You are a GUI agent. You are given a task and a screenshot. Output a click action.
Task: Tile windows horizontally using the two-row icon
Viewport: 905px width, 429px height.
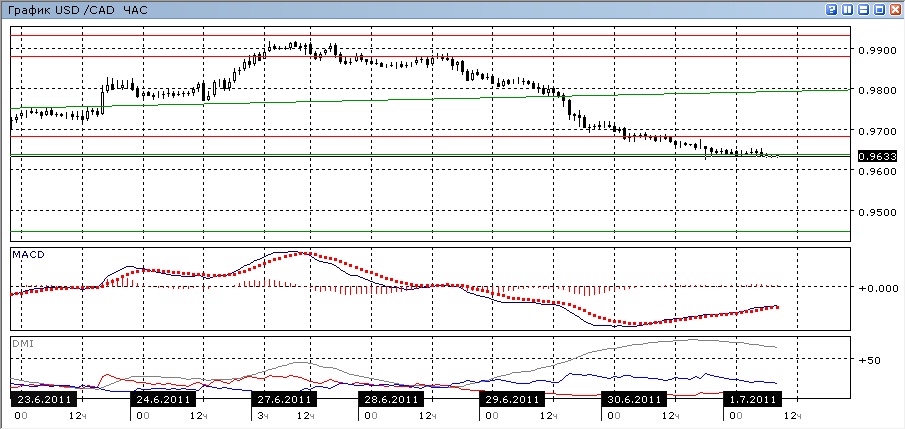point(864,10)
